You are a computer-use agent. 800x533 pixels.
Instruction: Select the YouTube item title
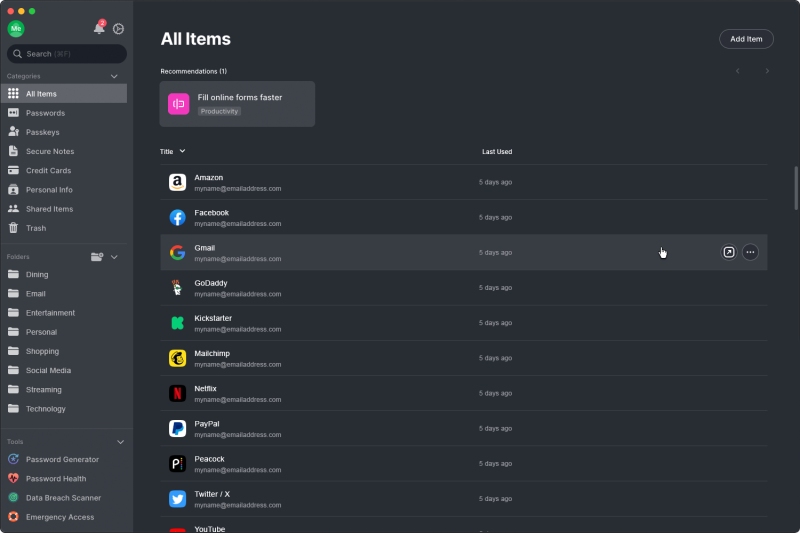[210, 529]
